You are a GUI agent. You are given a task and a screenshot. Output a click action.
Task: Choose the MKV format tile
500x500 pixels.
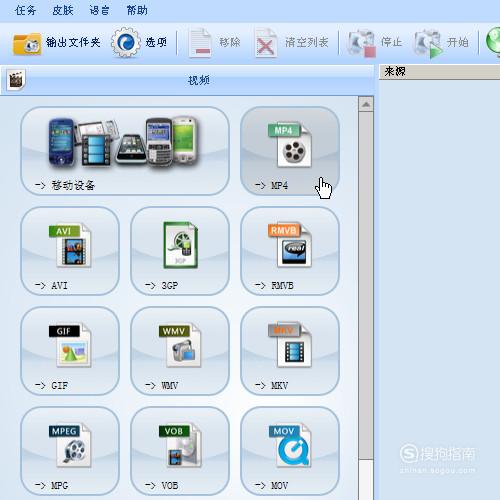click(290, 351)
